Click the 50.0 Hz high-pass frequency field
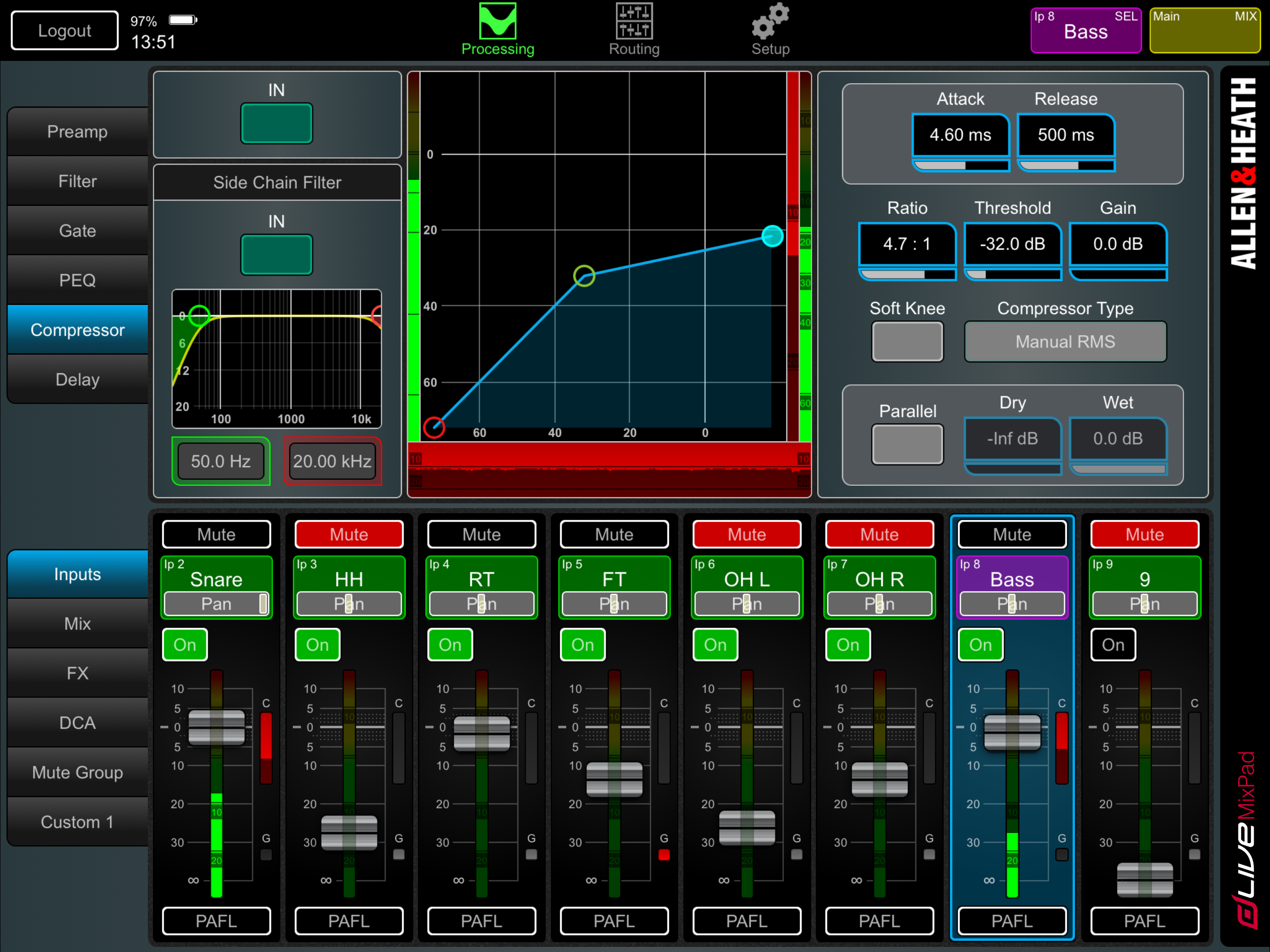 [220, 461]
